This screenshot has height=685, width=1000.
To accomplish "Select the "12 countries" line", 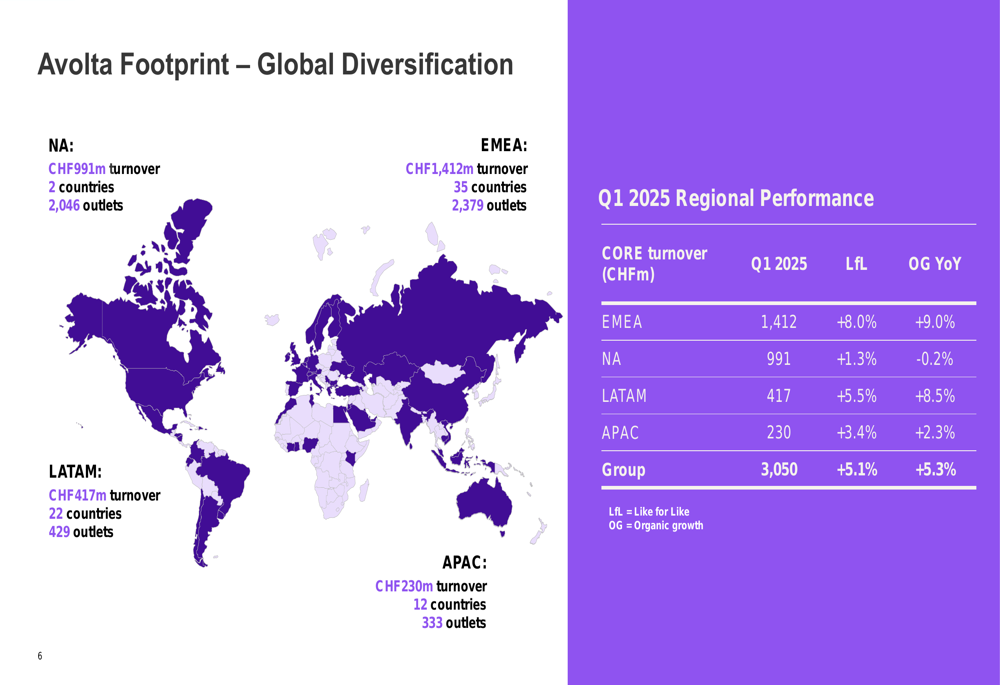I will point(449,605).
